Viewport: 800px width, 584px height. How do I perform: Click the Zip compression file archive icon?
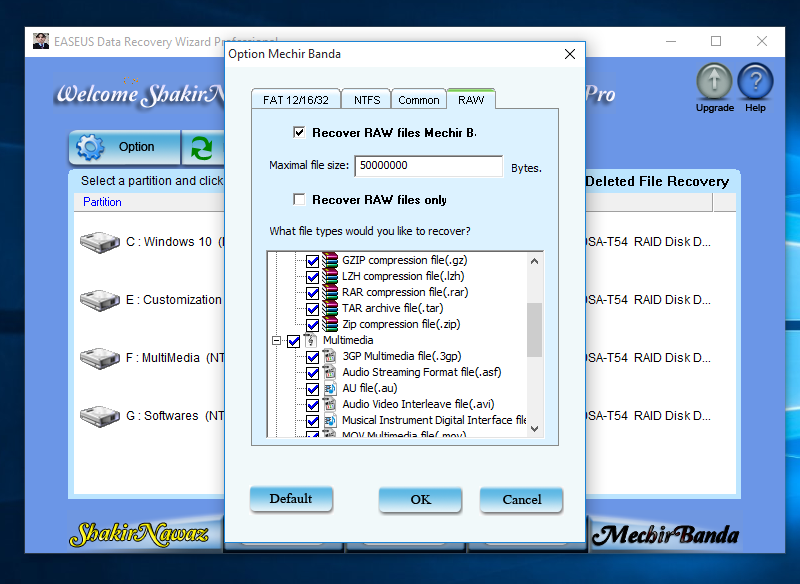pyautogui.click(x=330, y=324)
